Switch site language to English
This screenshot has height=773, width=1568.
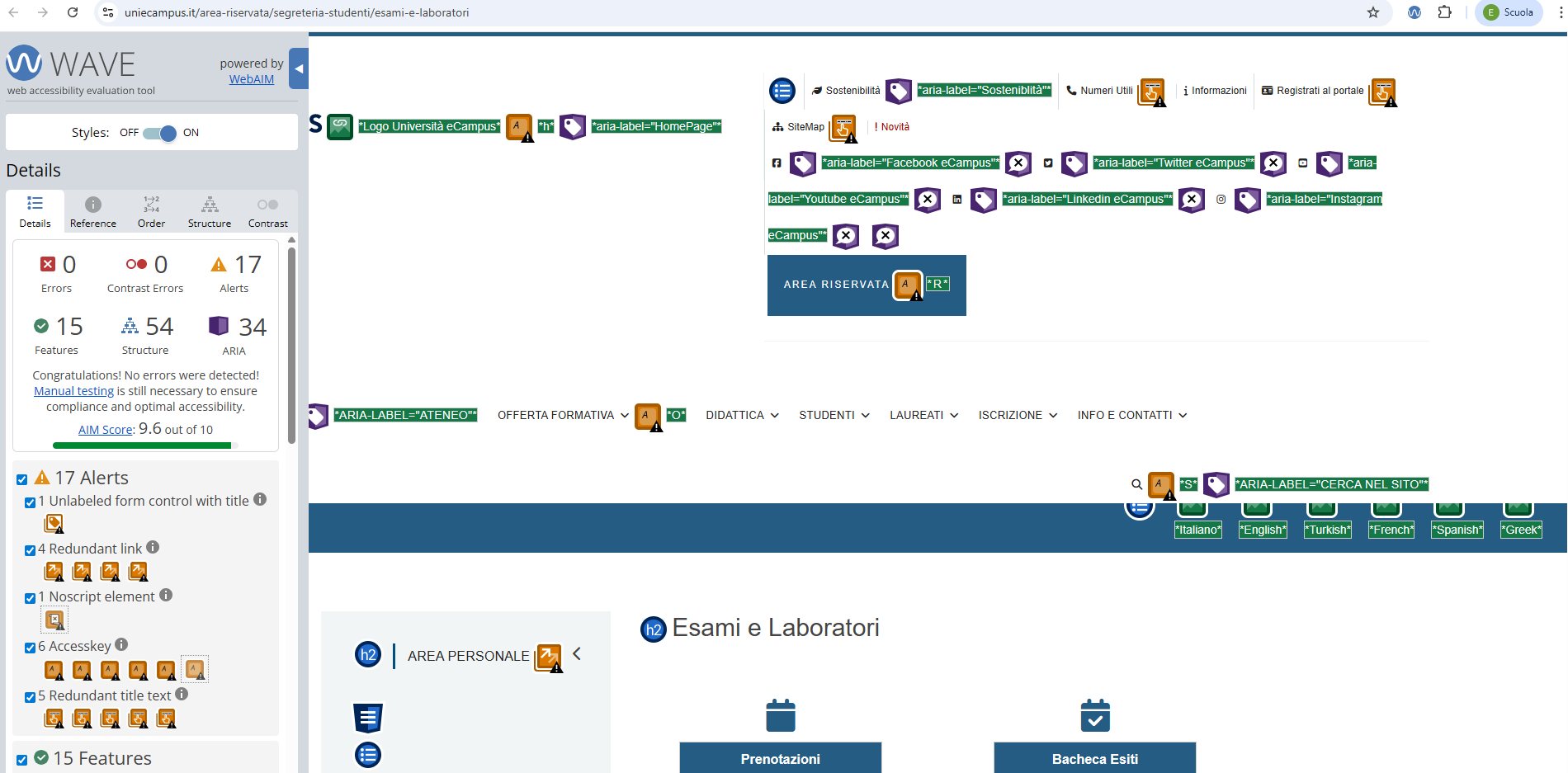[1263, 521]
